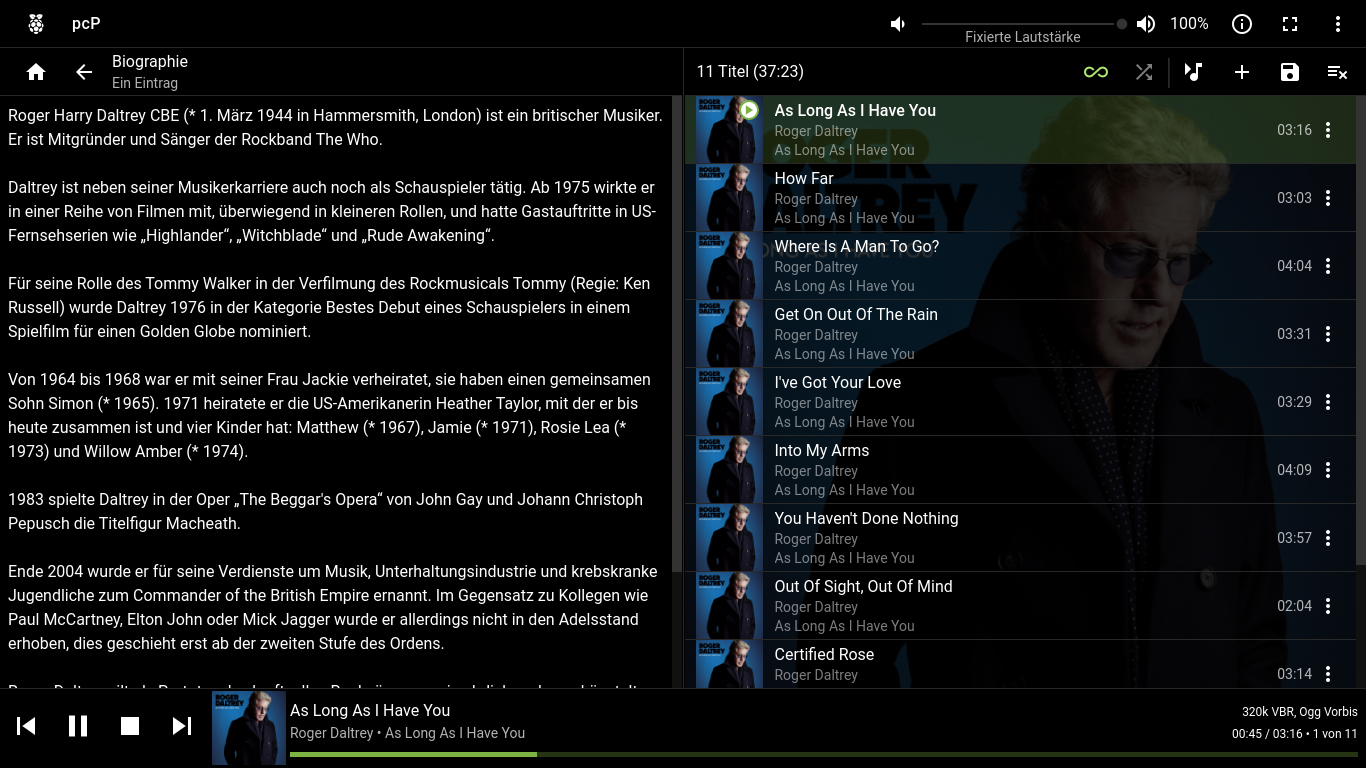Open menu for Where Is A Man To Go?
The width and height of the screenshot is (1366, 768).
tap(1328, 266)
